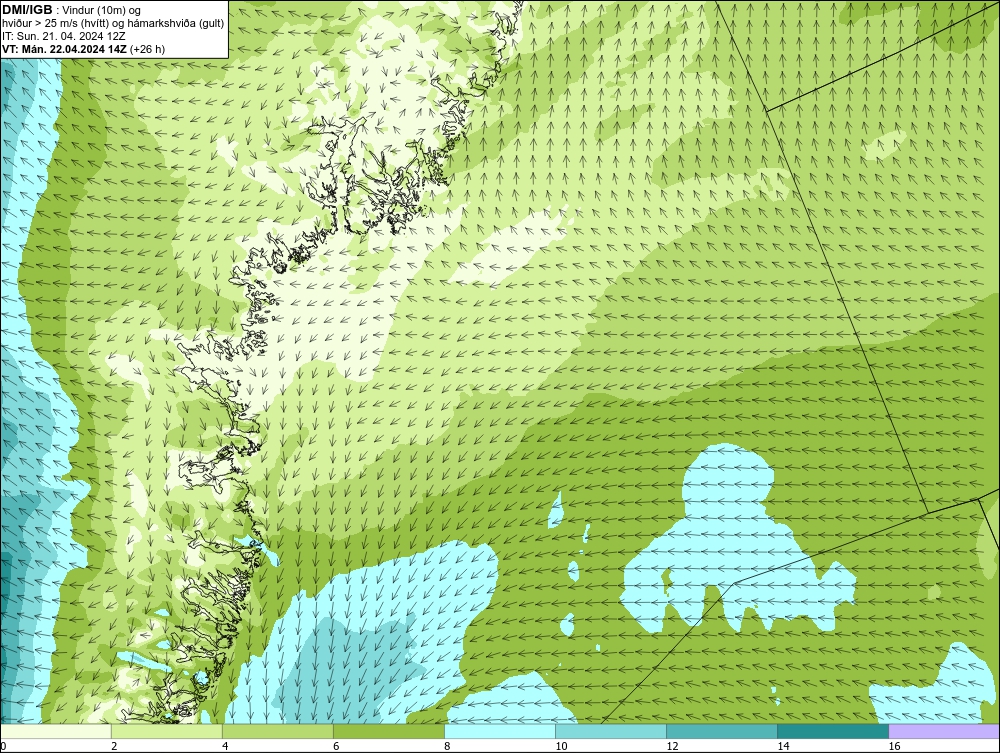Click the legend scale label '4'

point(225,746)
